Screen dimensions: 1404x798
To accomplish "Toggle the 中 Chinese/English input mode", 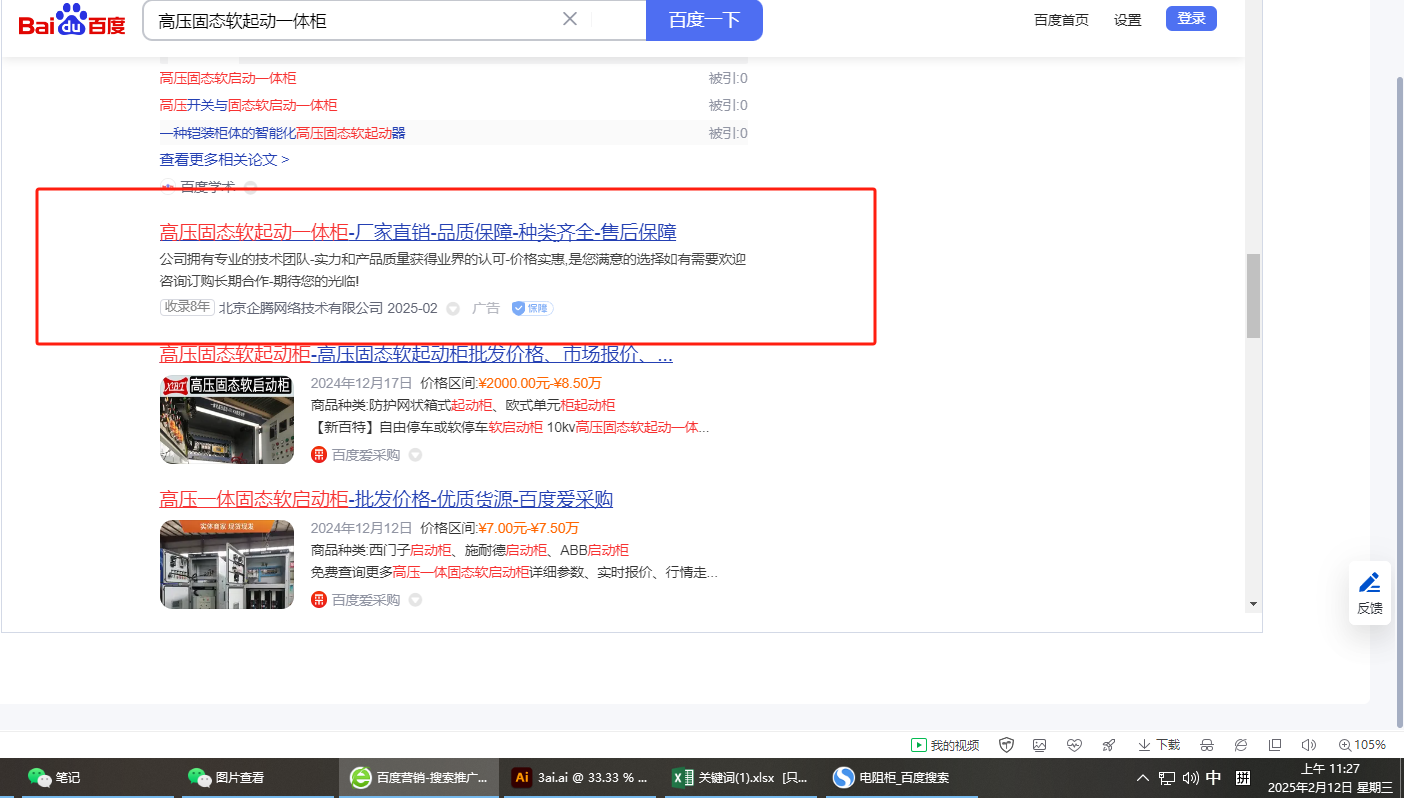I will pyautogui.click(x=1214, y=778).
